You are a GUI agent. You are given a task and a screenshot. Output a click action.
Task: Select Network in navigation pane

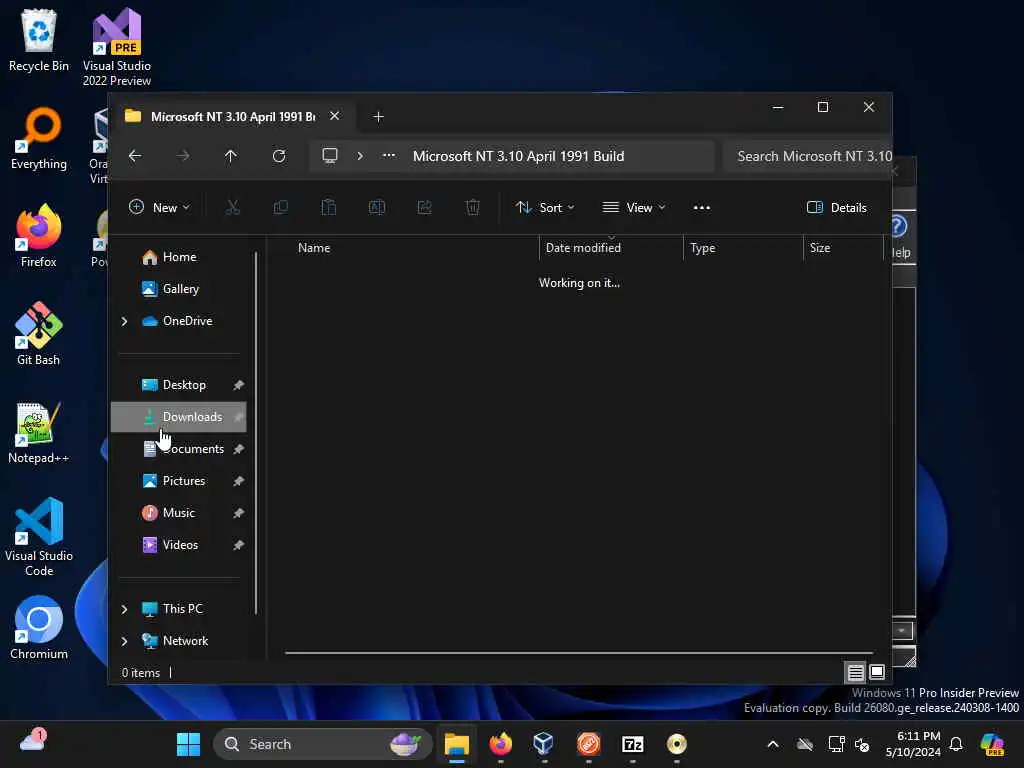(x=185, y=641)
